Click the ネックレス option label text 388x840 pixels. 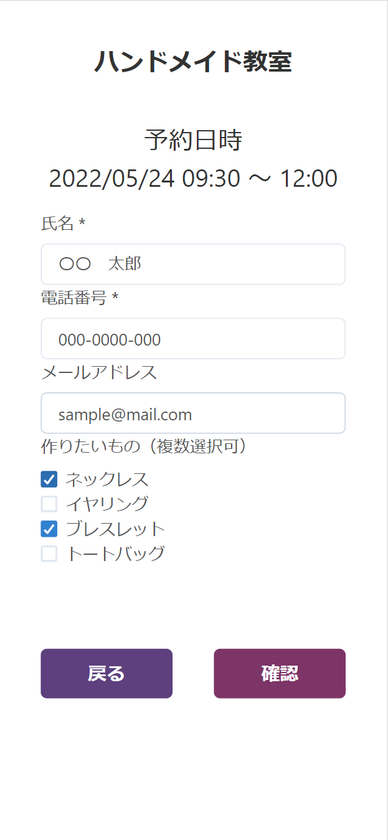tap(107, 479)
